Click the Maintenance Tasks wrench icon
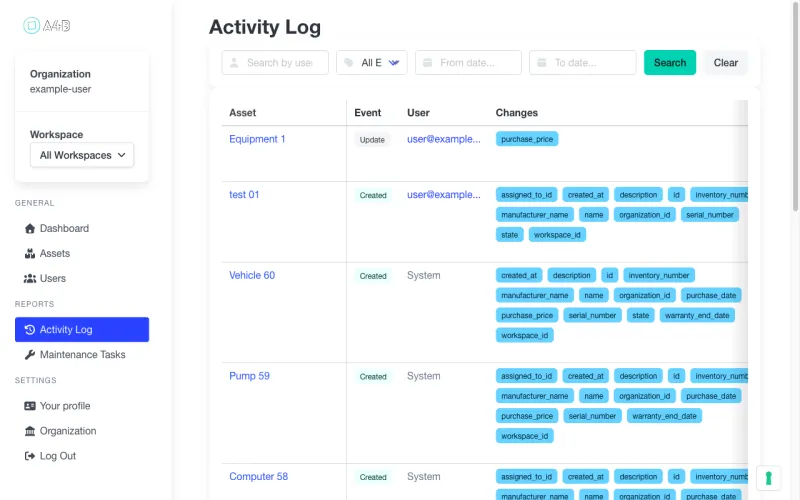The width and height of the screenshot is (800, 500). (x=30, y=355)
